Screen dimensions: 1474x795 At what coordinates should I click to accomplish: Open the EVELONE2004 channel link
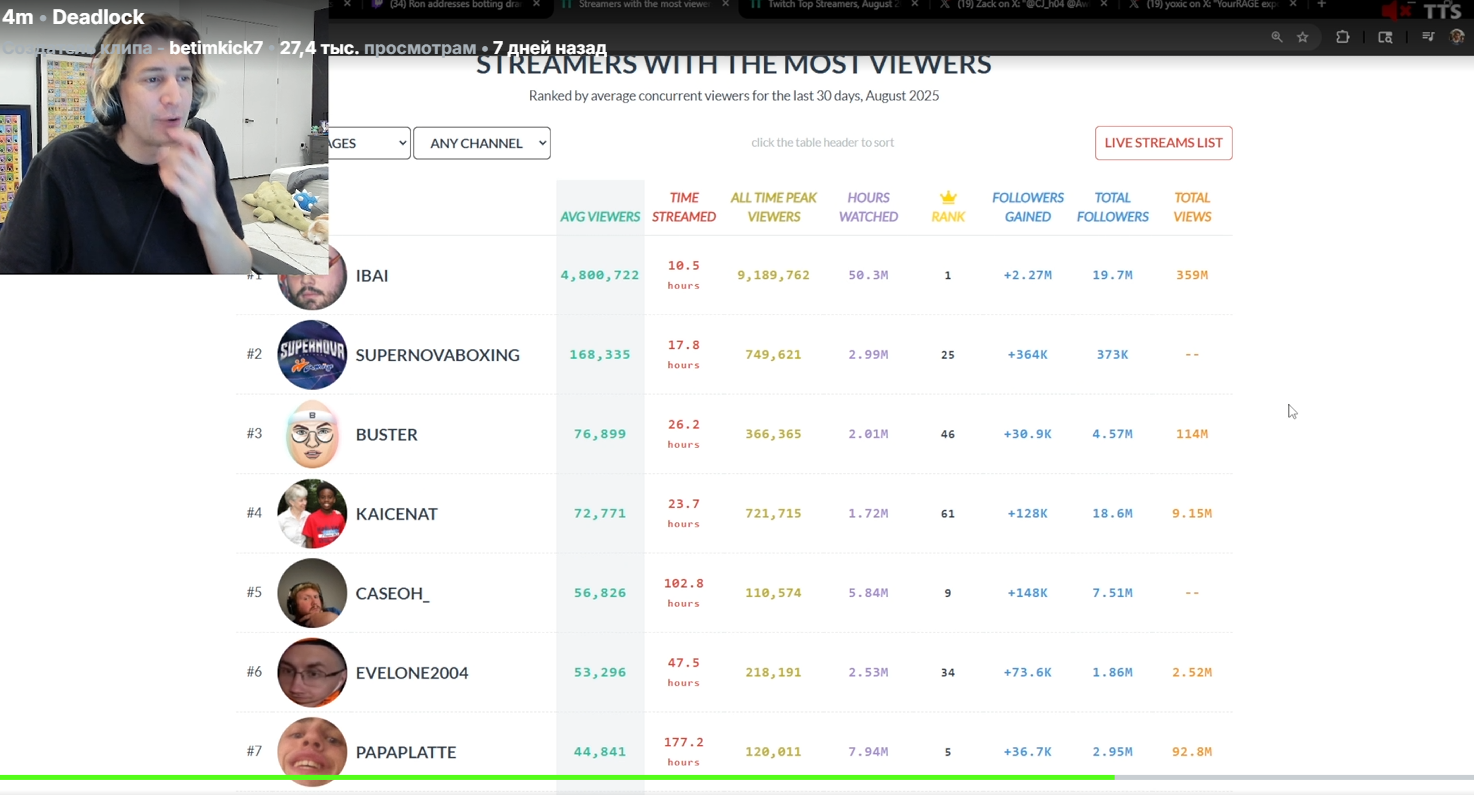[x=412, y=673]
